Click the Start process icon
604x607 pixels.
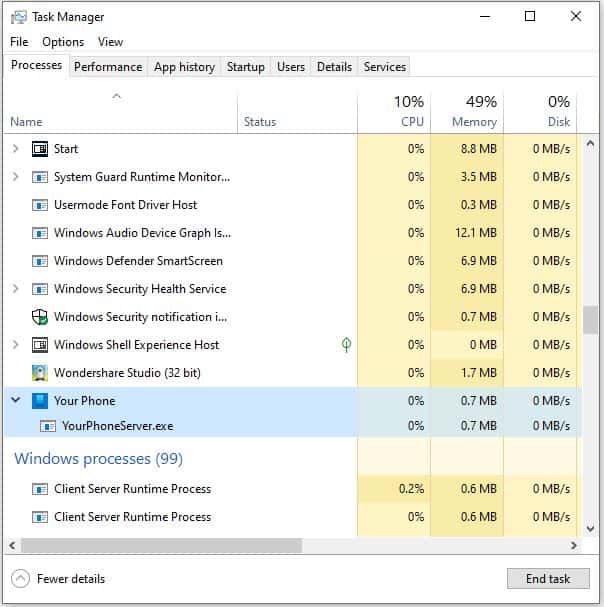[x=39, y=149]
